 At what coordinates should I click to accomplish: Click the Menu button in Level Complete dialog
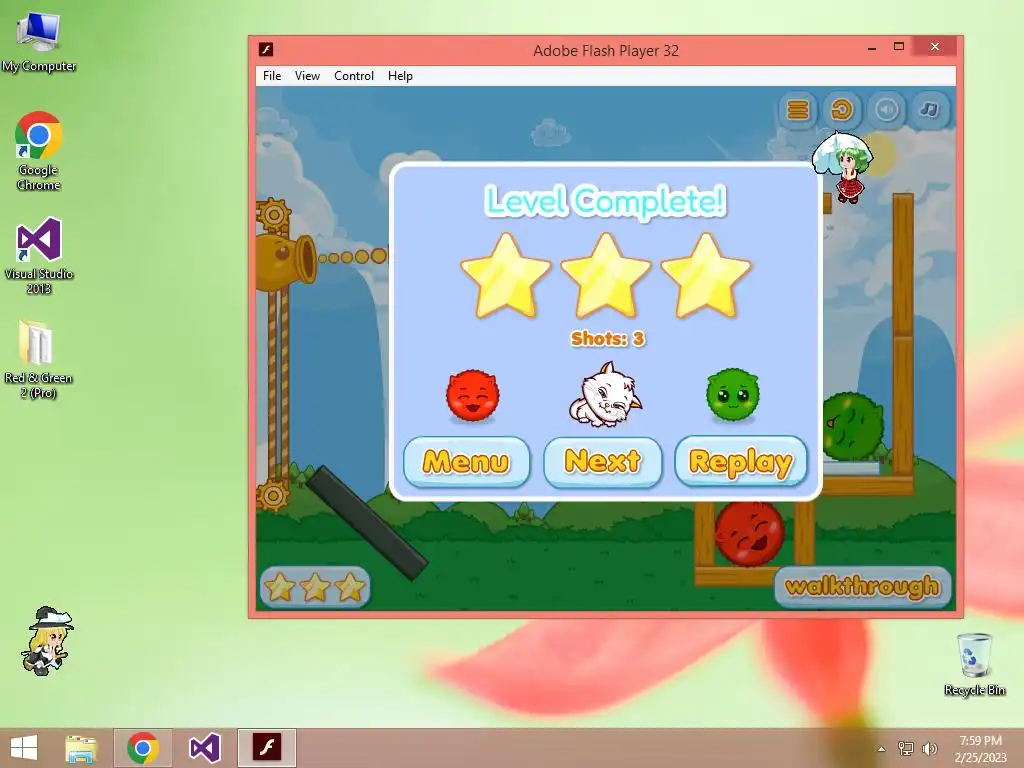point(466,462)
